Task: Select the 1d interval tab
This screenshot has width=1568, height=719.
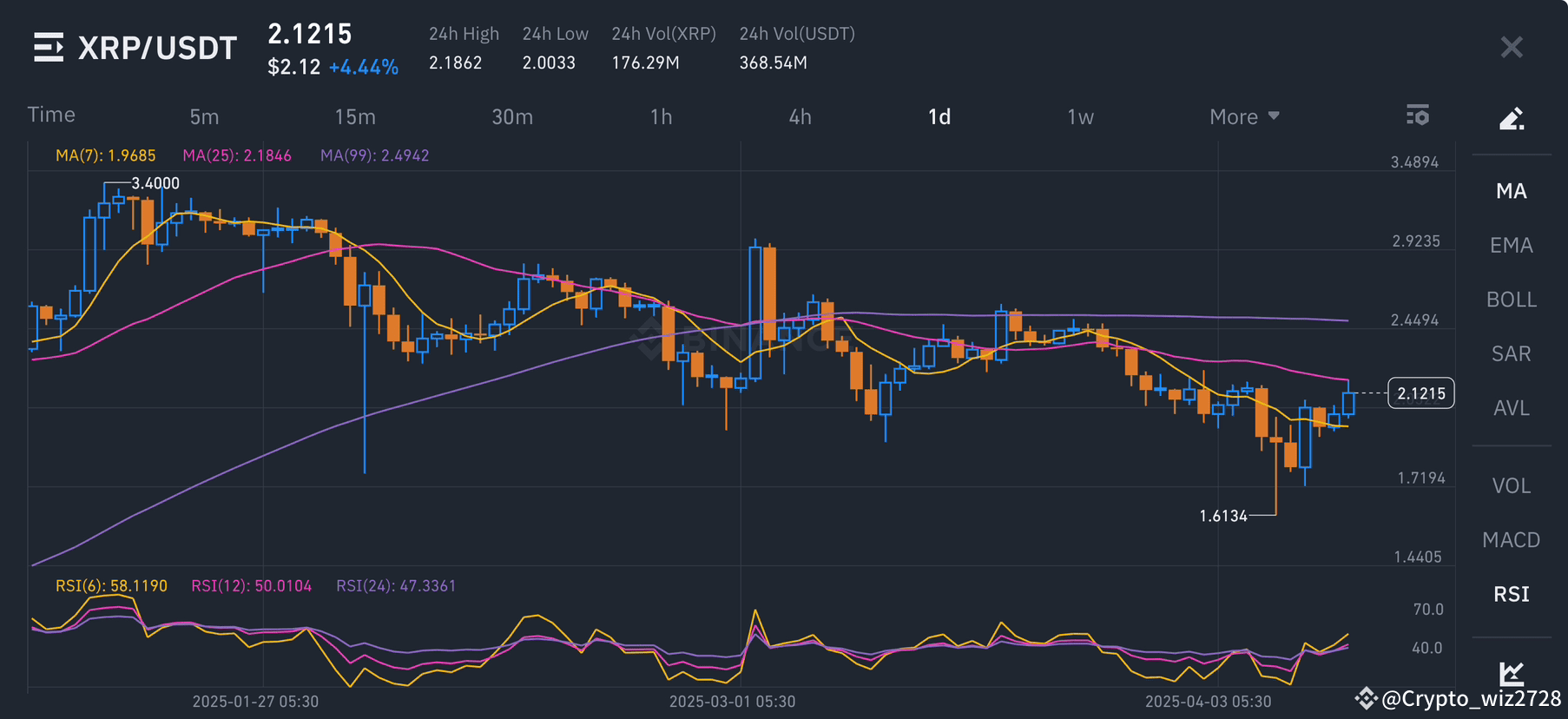Action: [939, 116]
